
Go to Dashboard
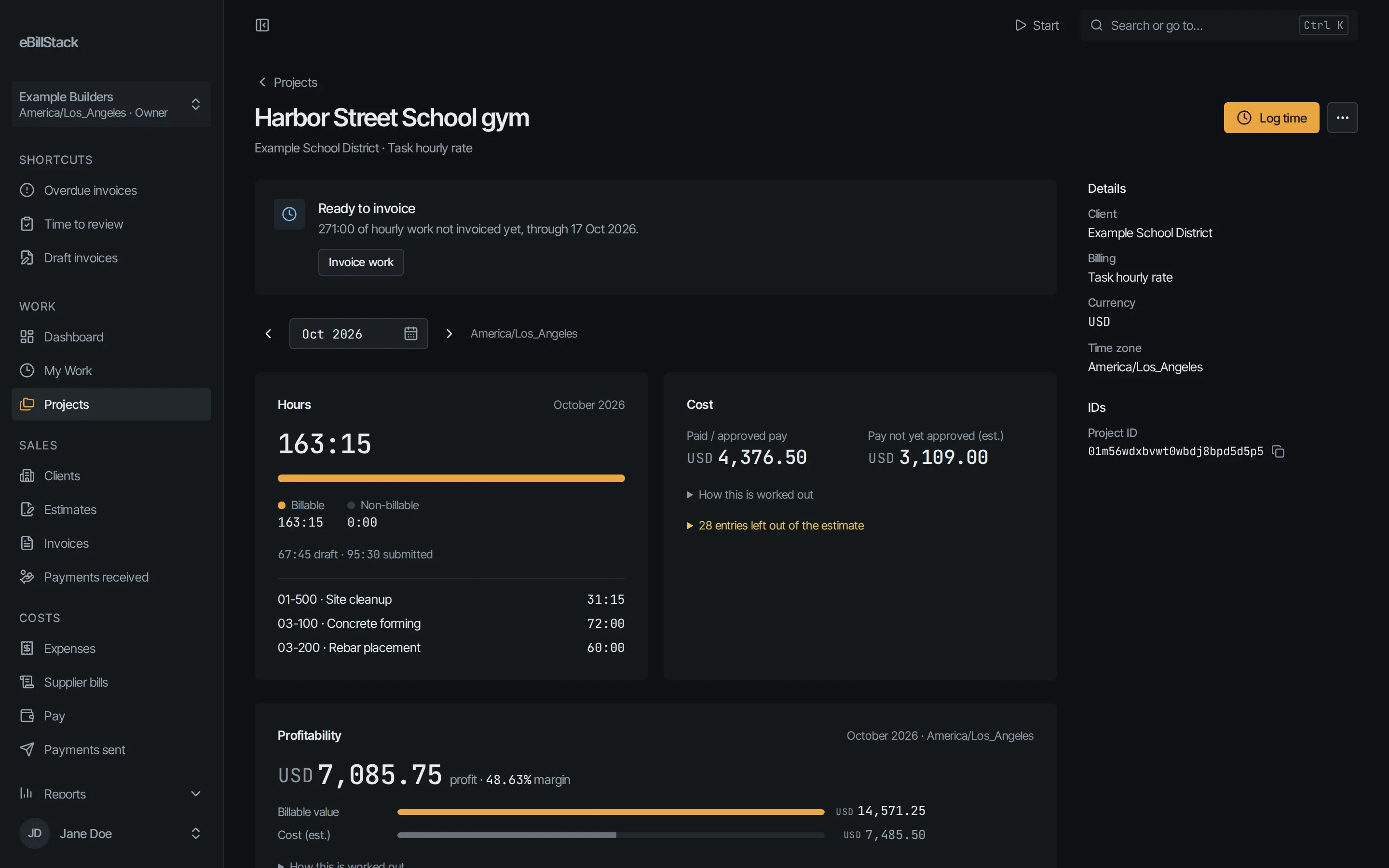[x=111, y=337]
